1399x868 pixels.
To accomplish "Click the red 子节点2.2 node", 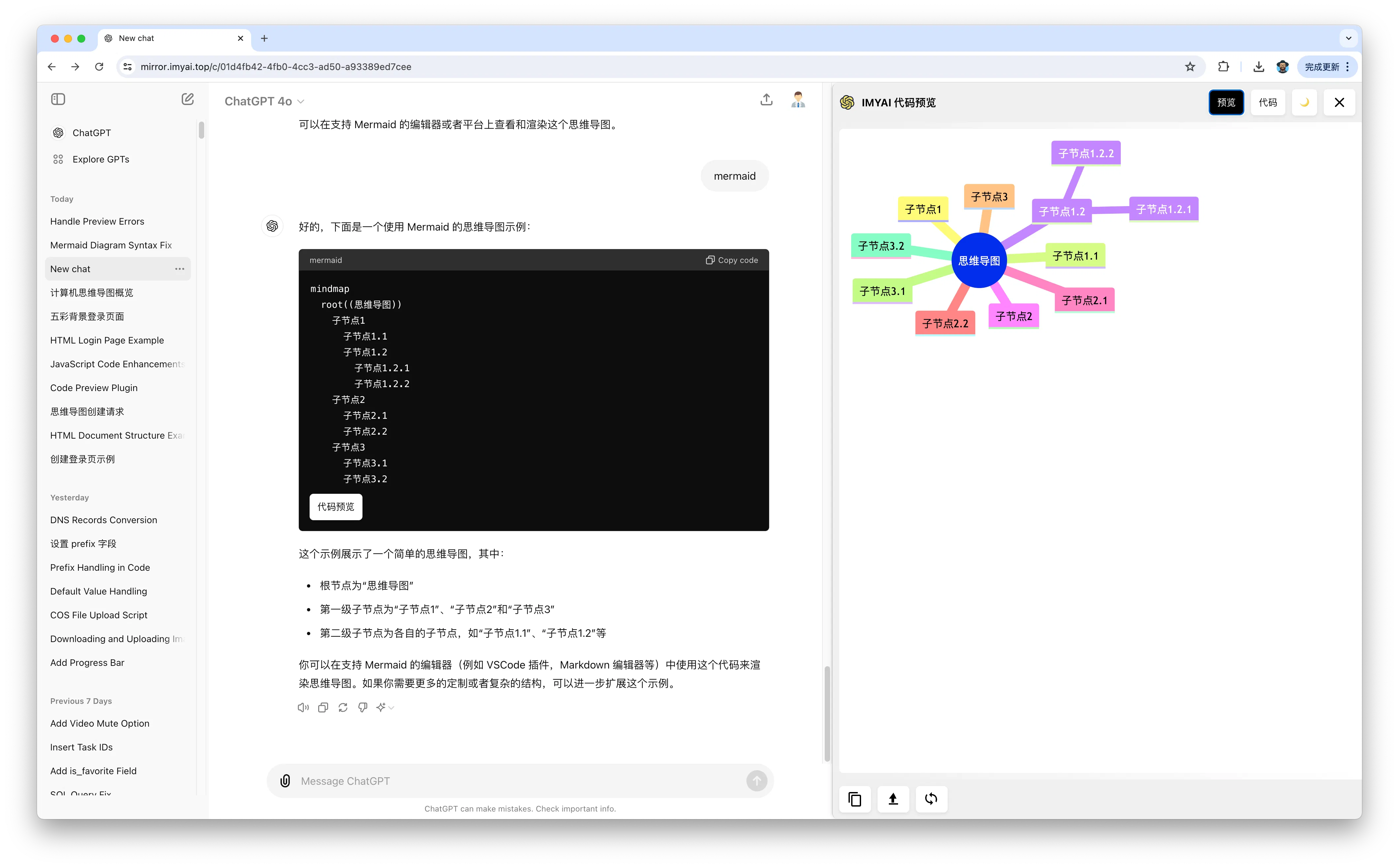I will click(x=945, y=324).
